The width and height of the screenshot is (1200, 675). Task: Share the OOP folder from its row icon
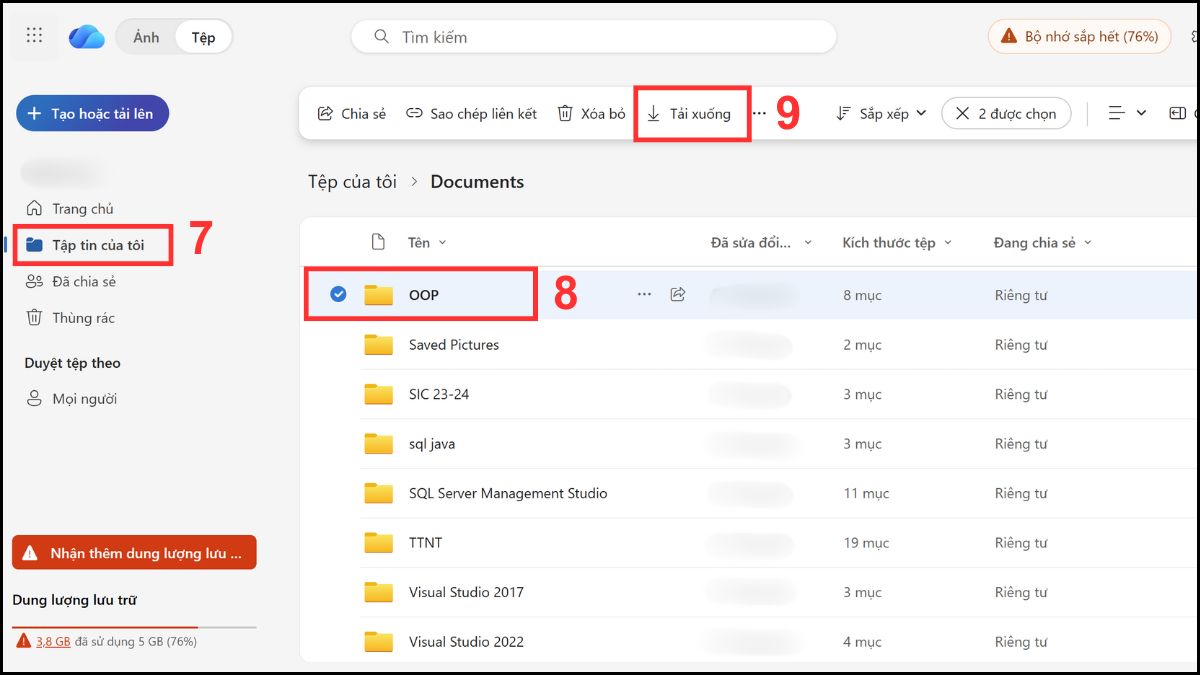click(x=677, y=294)
